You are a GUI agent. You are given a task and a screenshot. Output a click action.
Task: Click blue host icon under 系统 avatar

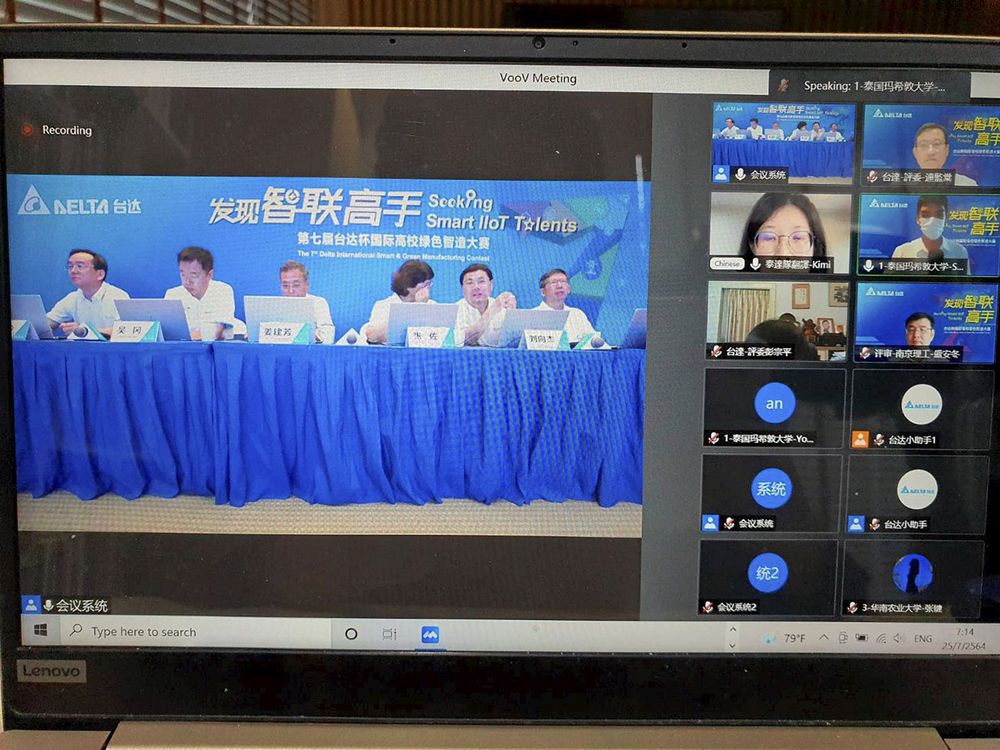coord(710,523)
